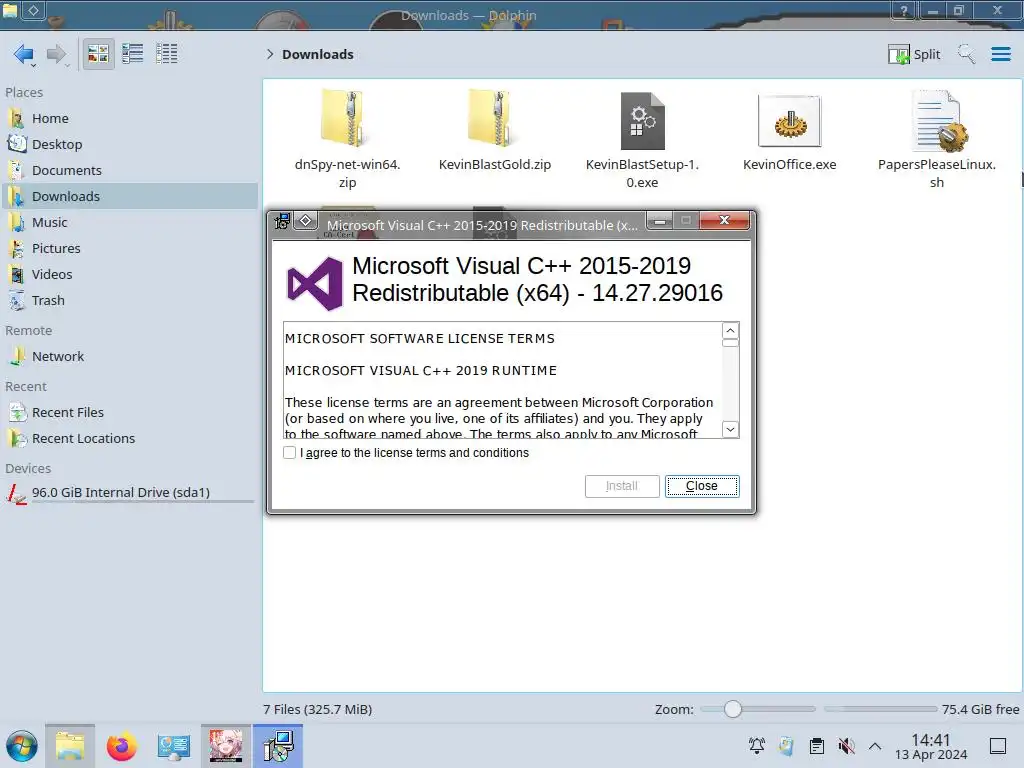Select KevinBlastGold.zip archive

click(494, 132)
